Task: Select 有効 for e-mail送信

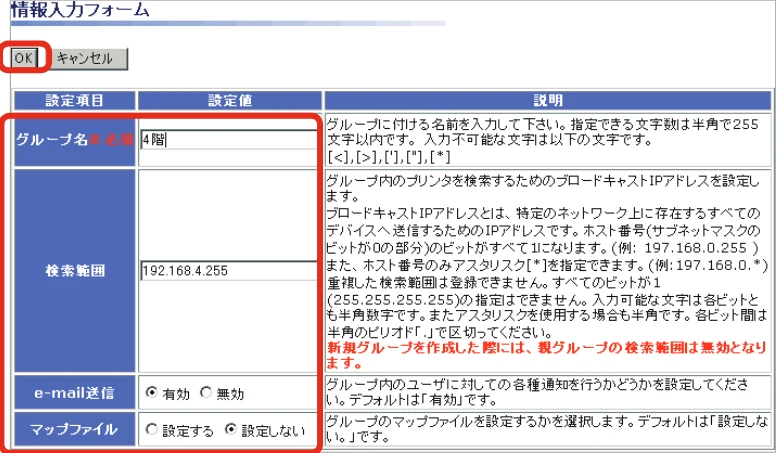Action: (x=151, y=393)
